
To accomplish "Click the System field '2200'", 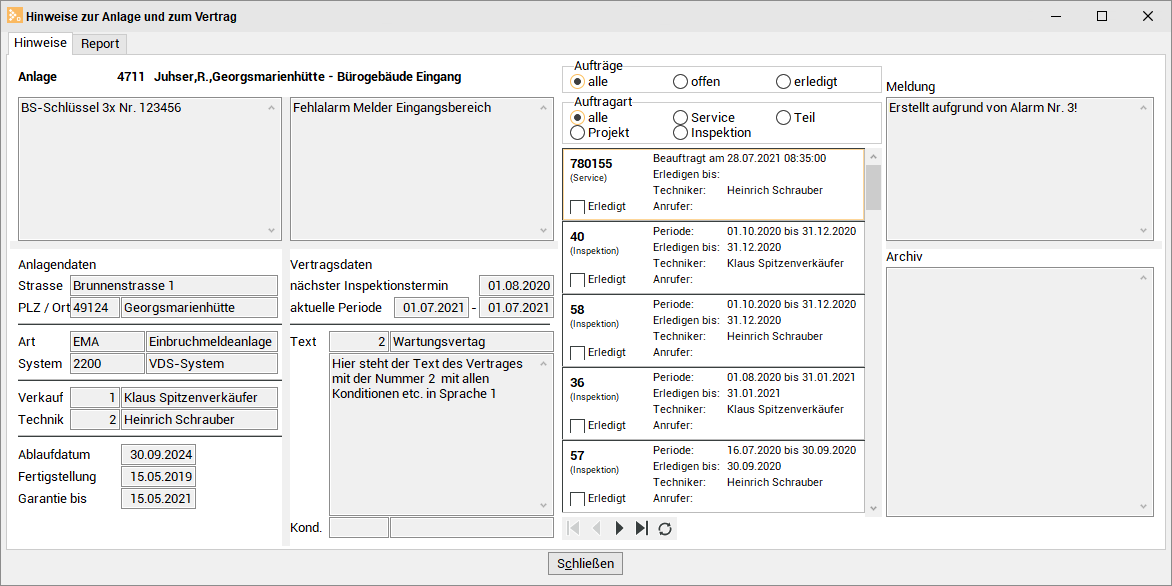I will coord(107,364).
